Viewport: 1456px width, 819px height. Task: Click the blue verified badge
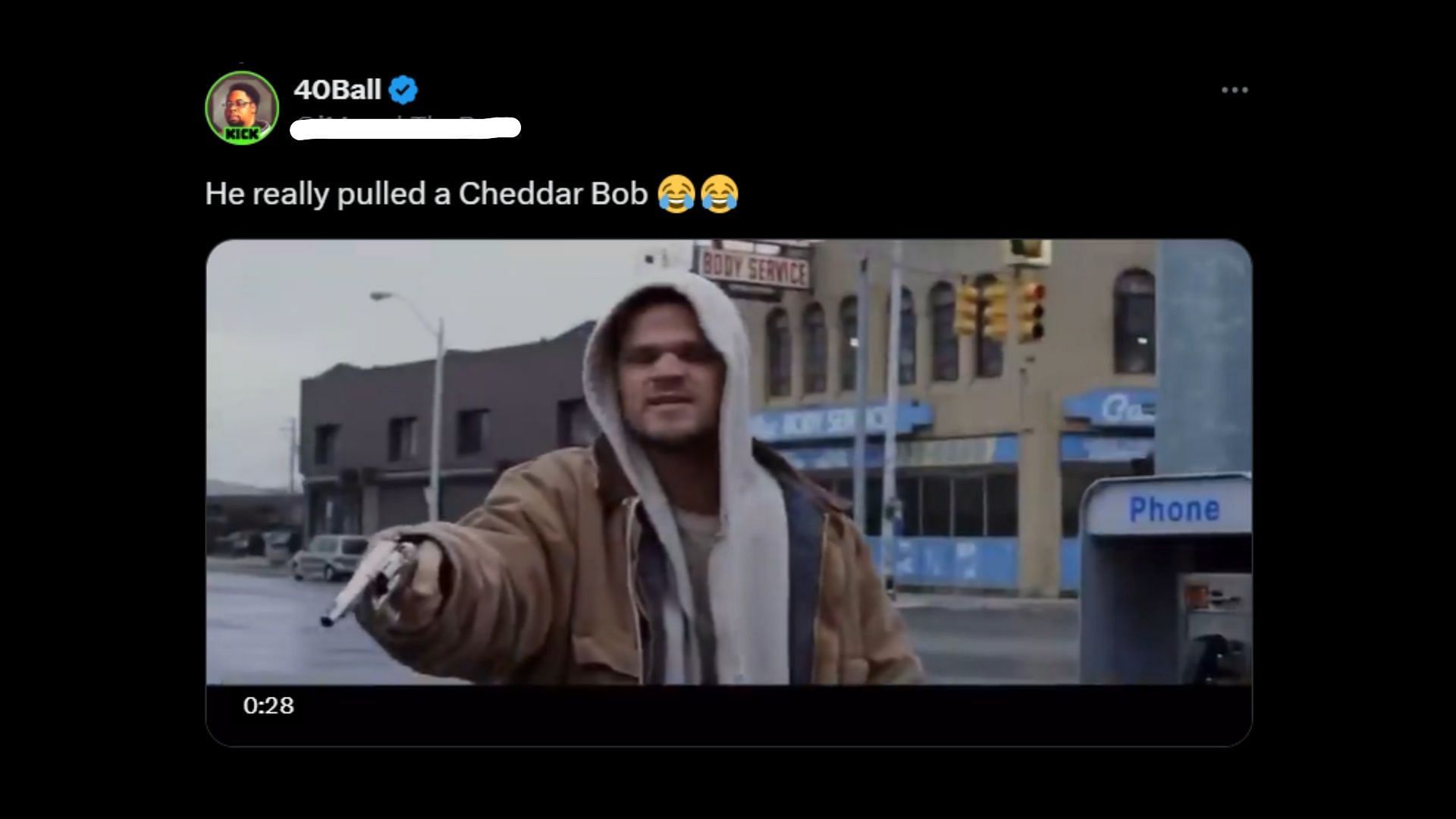pyautogui.click(x=403, y=90)
